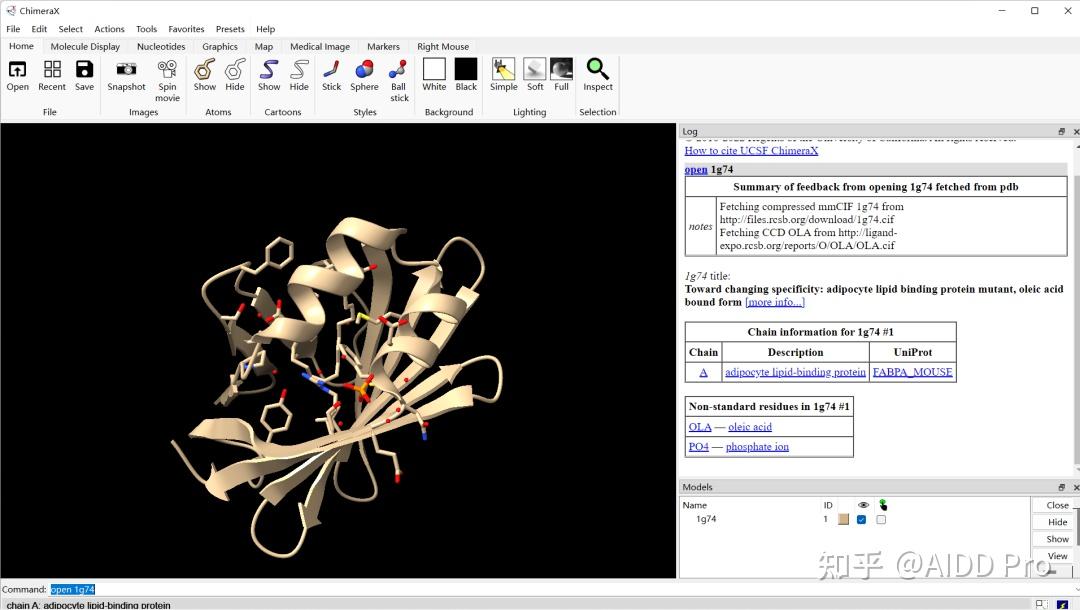Viewport: 1080px width, 610px height.
Task: Select the Inspect selection tool
Action: point(598,70)
